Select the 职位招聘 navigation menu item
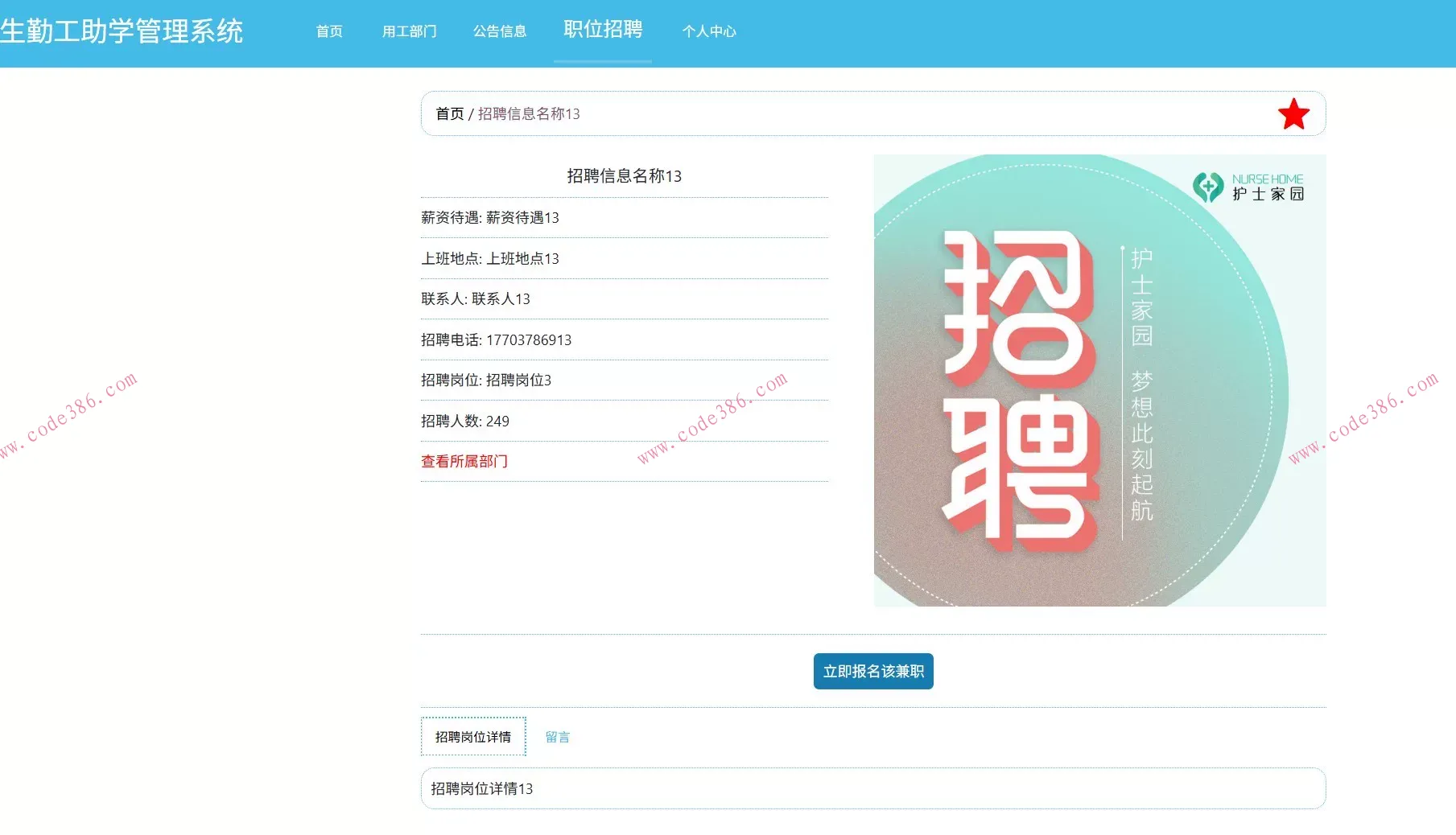The height and width of the screenshot is (835, 1456). (602, 31)
